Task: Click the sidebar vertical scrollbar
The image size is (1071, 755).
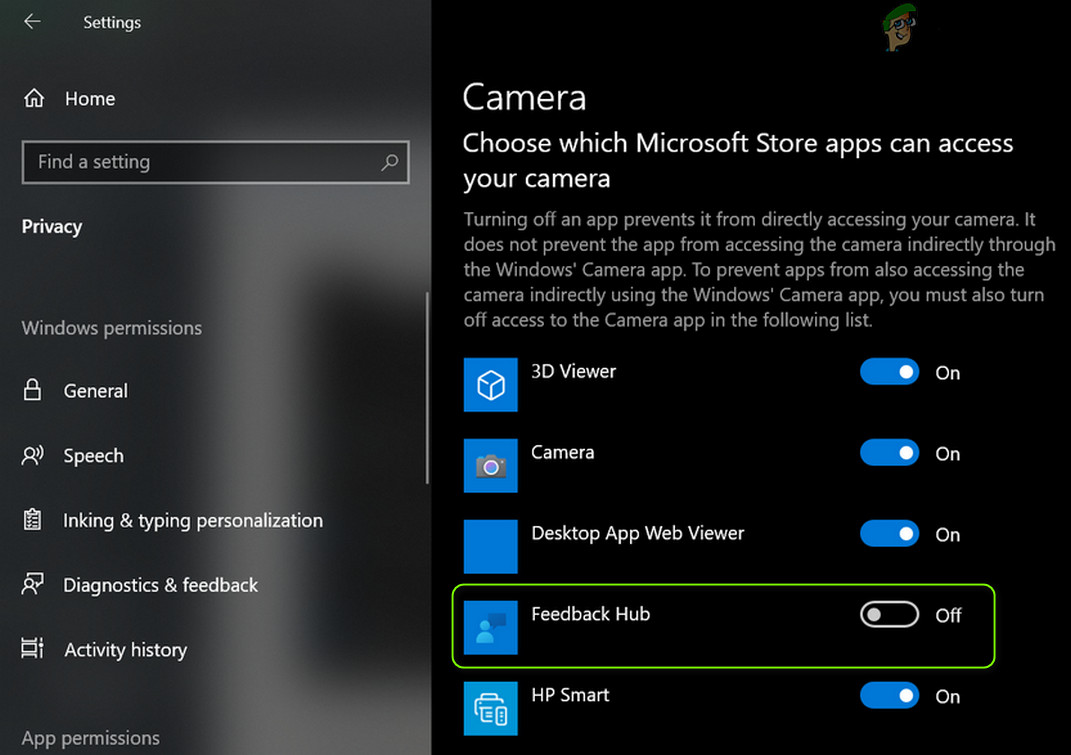Action: pyautogui.click(x=428, y=388)
